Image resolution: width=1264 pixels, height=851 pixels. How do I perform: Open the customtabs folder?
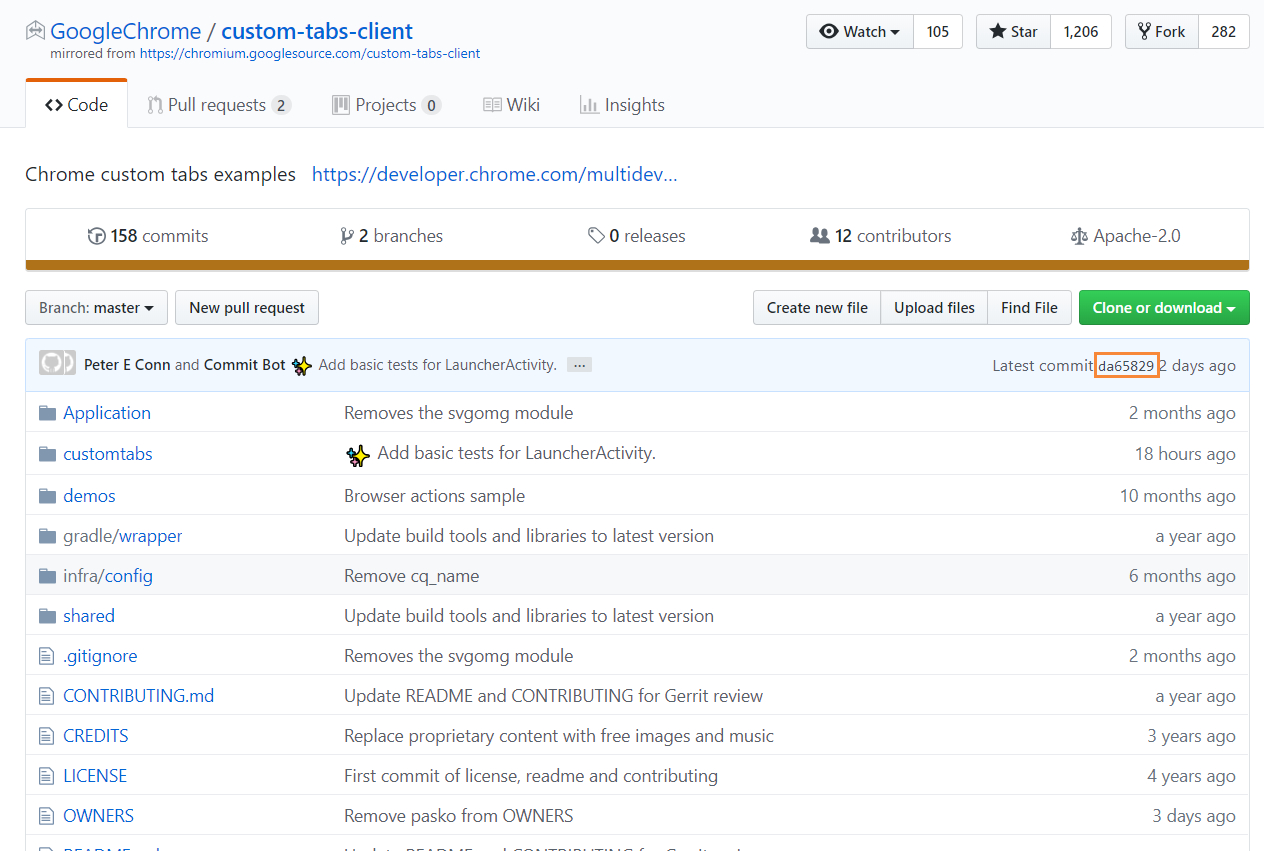click(108, 454)
